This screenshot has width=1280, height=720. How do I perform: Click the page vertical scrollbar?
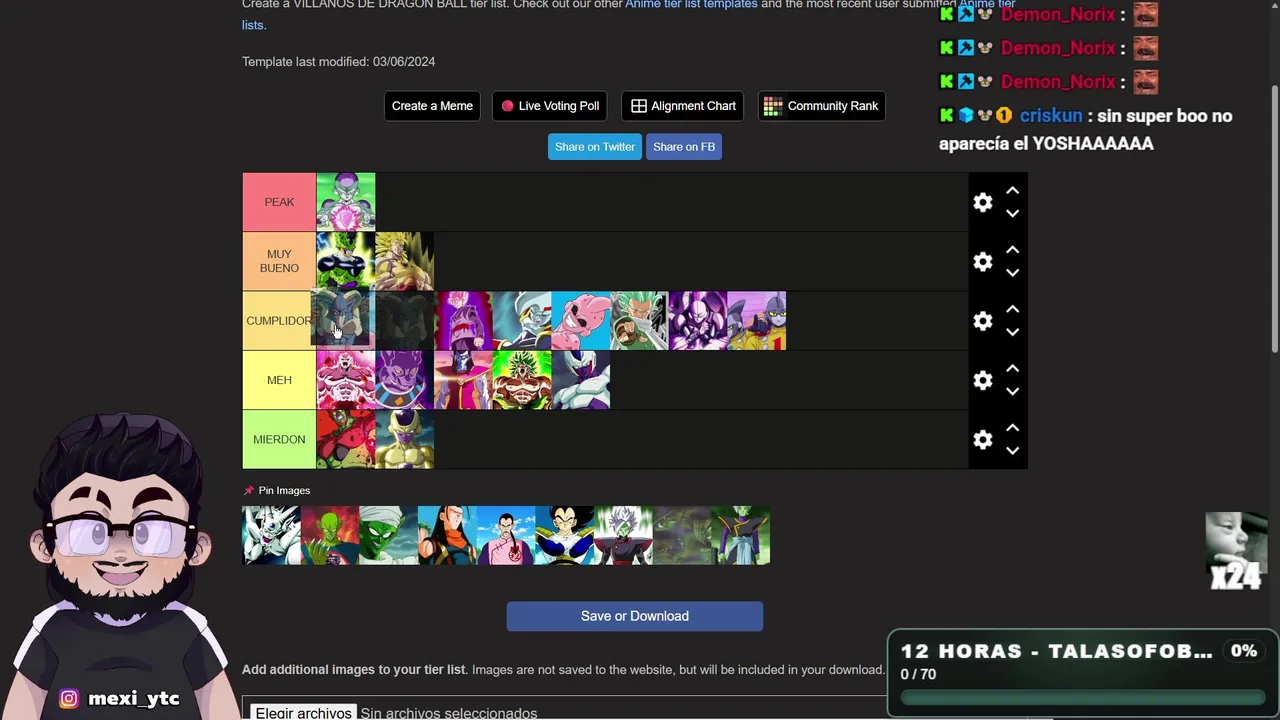1274,217
